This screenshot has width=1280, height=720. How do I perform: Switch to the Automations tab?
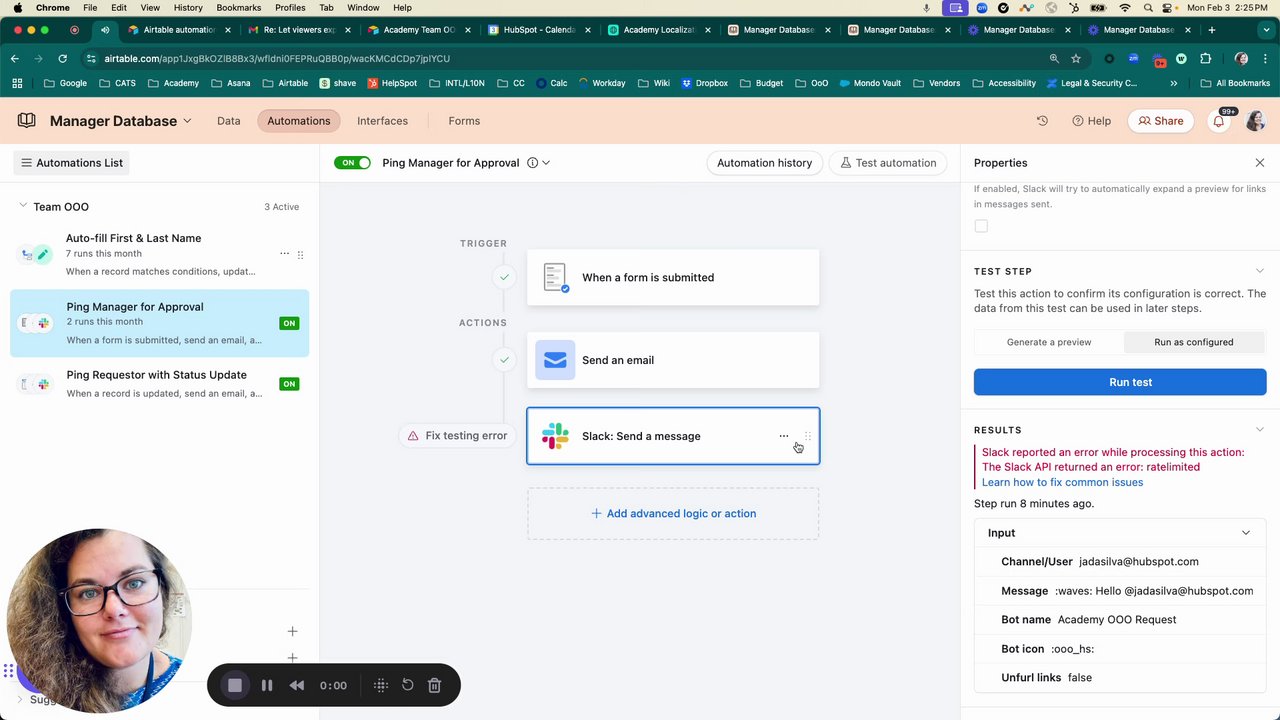pos(298,121)
